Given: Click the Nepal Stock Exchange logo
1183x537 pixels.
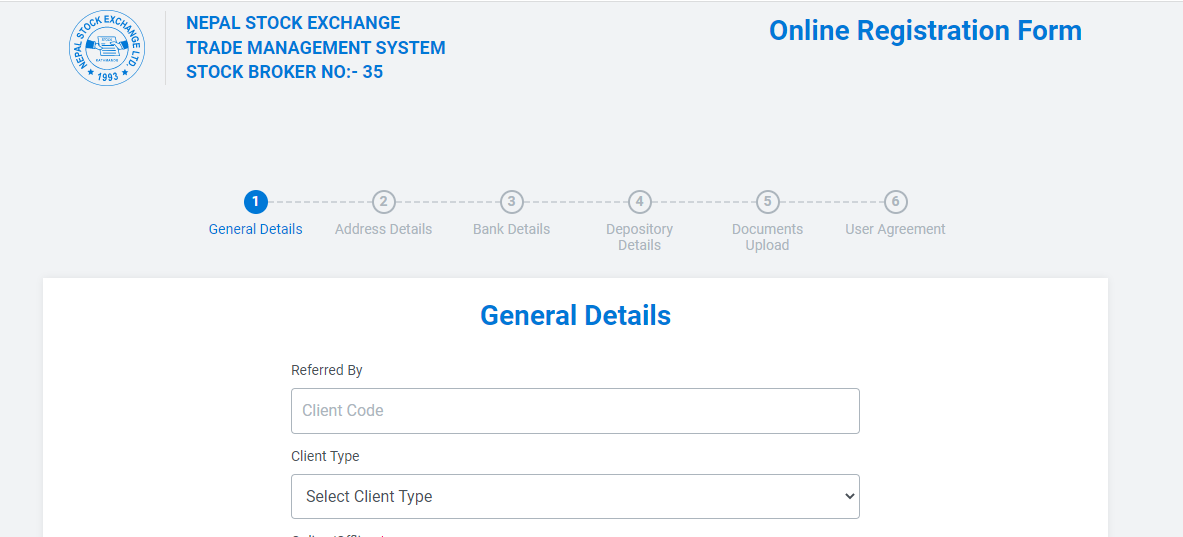Looking at the screenshot, I should click(107, 48).
